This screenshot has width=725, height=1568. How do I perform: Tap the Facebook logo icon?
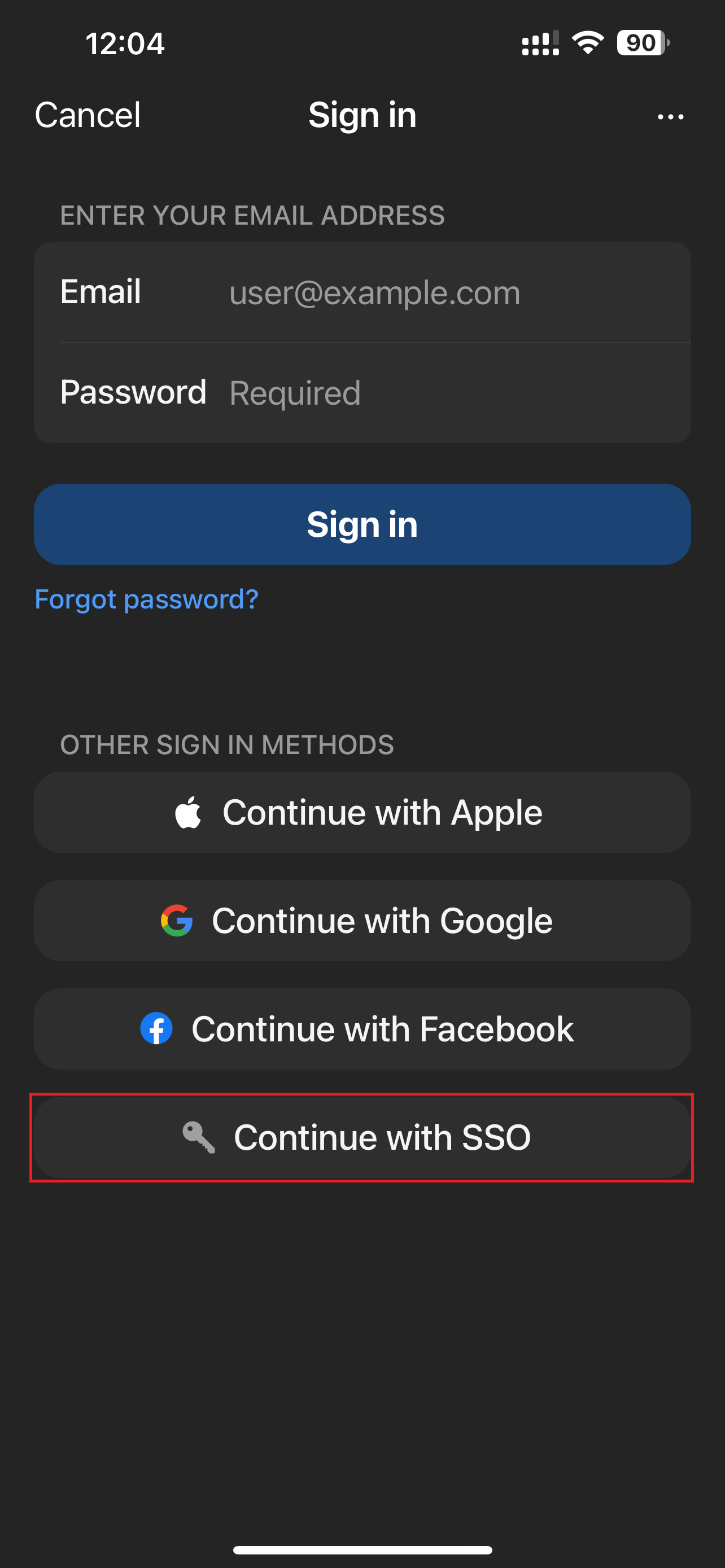(x=156, y=1029)
